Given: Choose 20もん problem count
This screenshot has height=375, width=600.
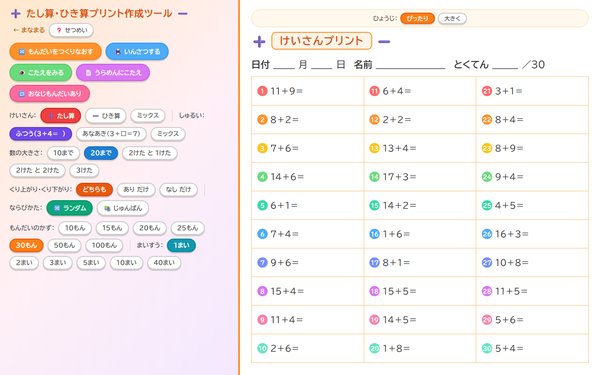Looking at the screenshot, I should 150,228.
